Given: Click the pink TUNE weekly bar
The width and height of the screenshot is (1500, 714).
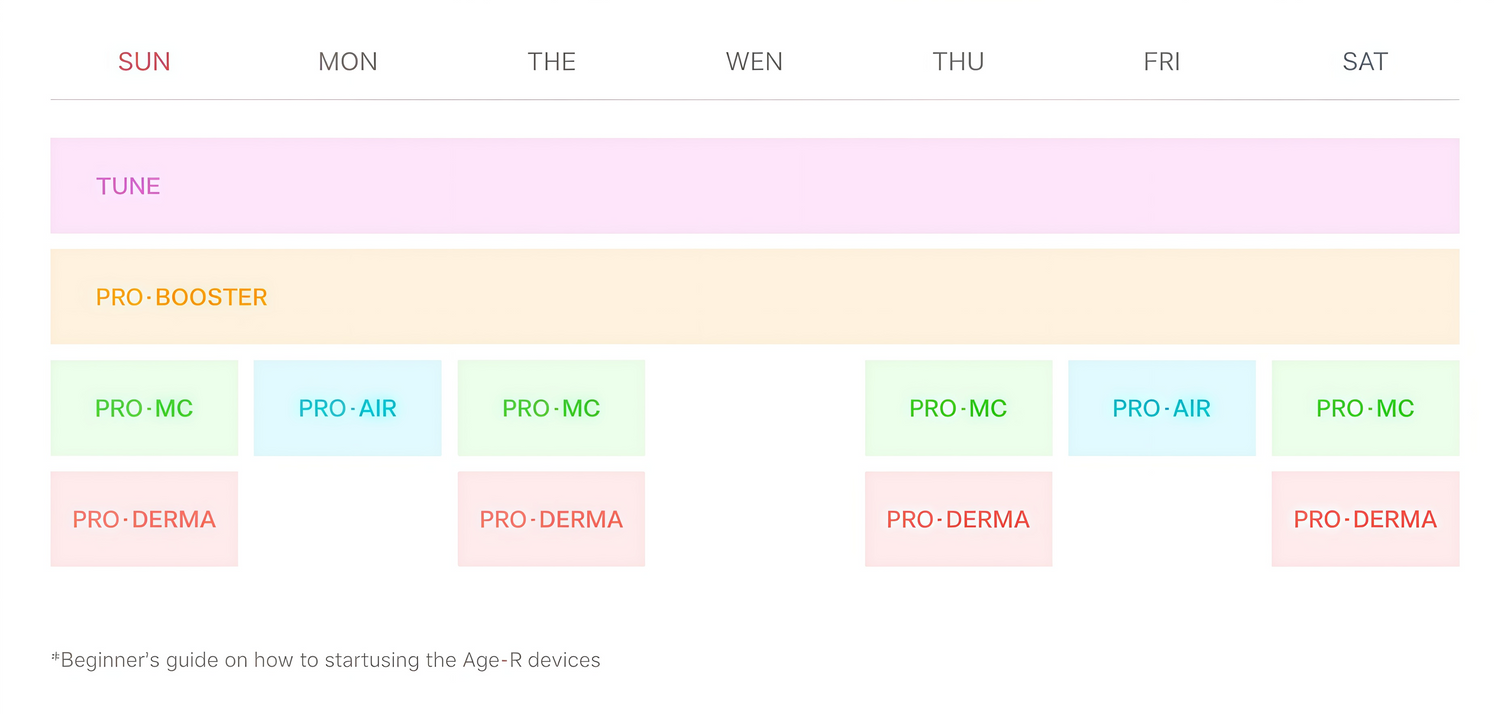Looking at the screenshot, I should (x=754, y=186).
